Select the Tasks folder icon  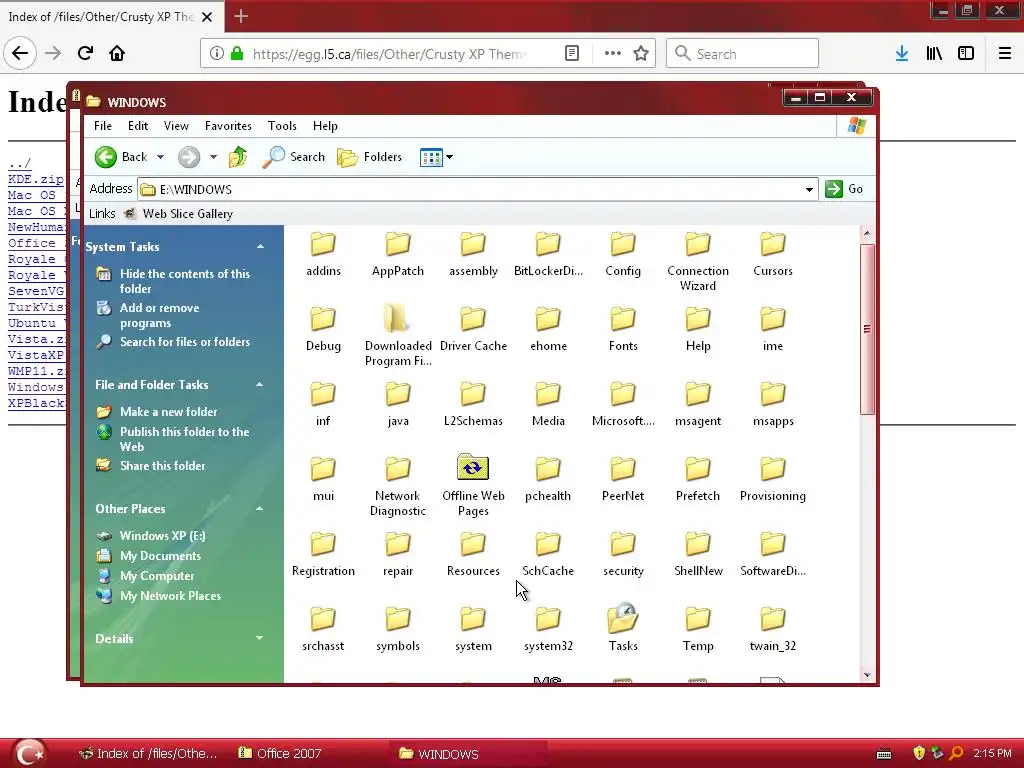(622, 618)
